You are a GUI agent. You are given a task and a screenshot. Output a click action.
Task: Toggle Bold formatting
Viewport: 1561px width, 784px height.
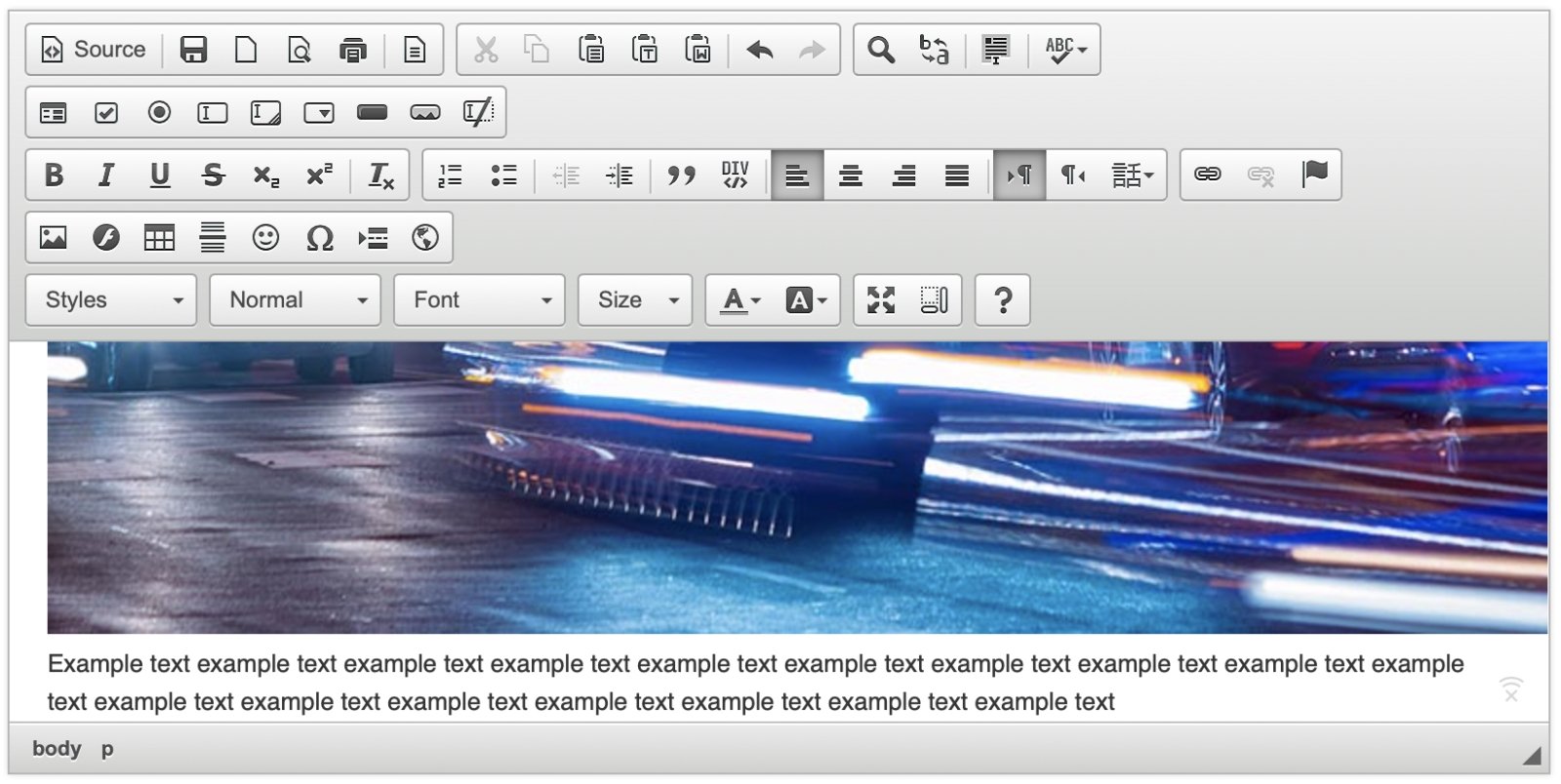point(54,176)
